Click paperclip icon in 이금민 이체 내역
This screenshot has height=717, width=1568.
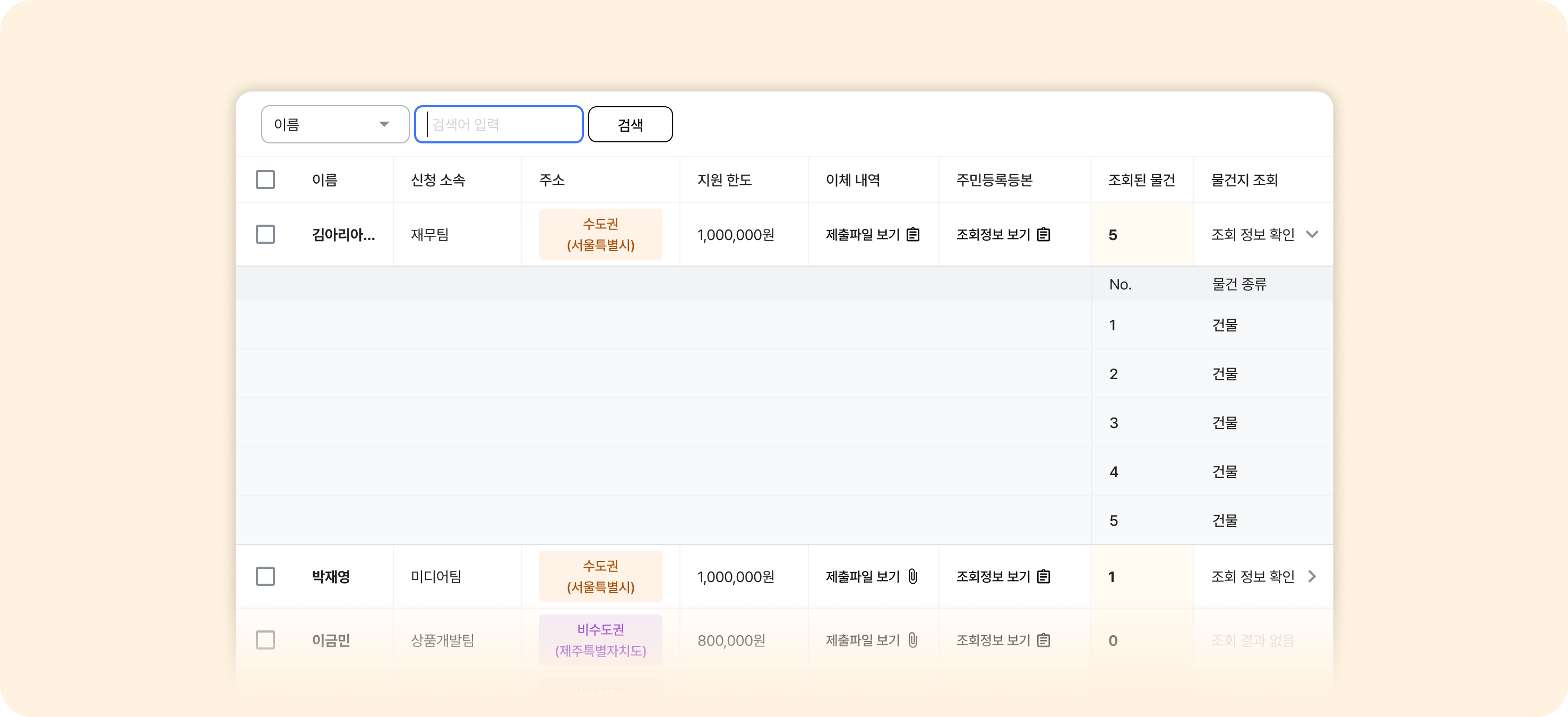tap(912, 640)
